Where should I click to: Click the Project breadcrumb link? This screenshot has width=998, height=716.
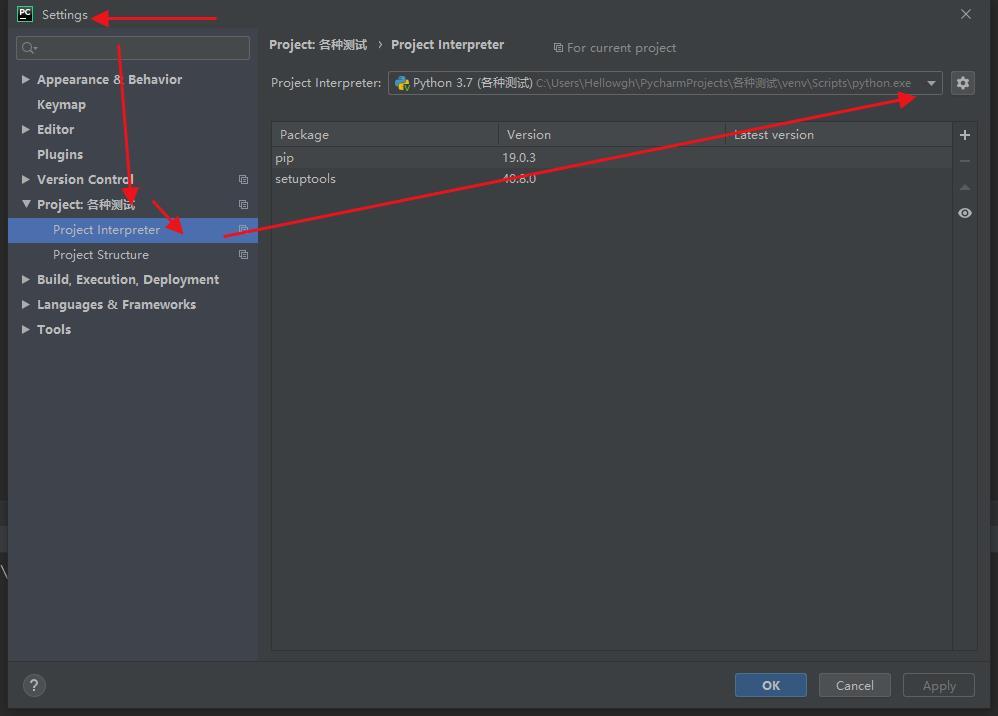tap(318, 45)
